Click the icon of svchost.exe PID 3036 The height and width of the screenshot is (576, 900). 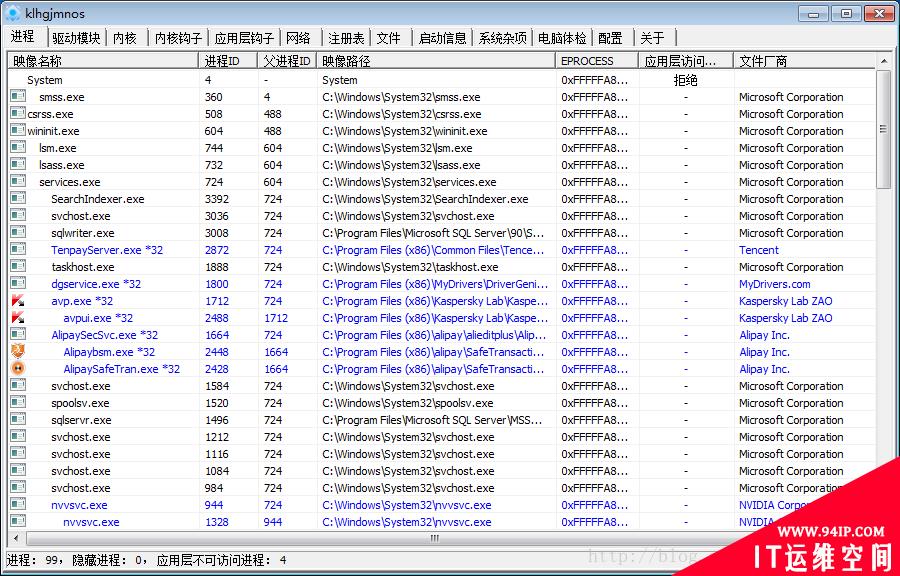18,216
